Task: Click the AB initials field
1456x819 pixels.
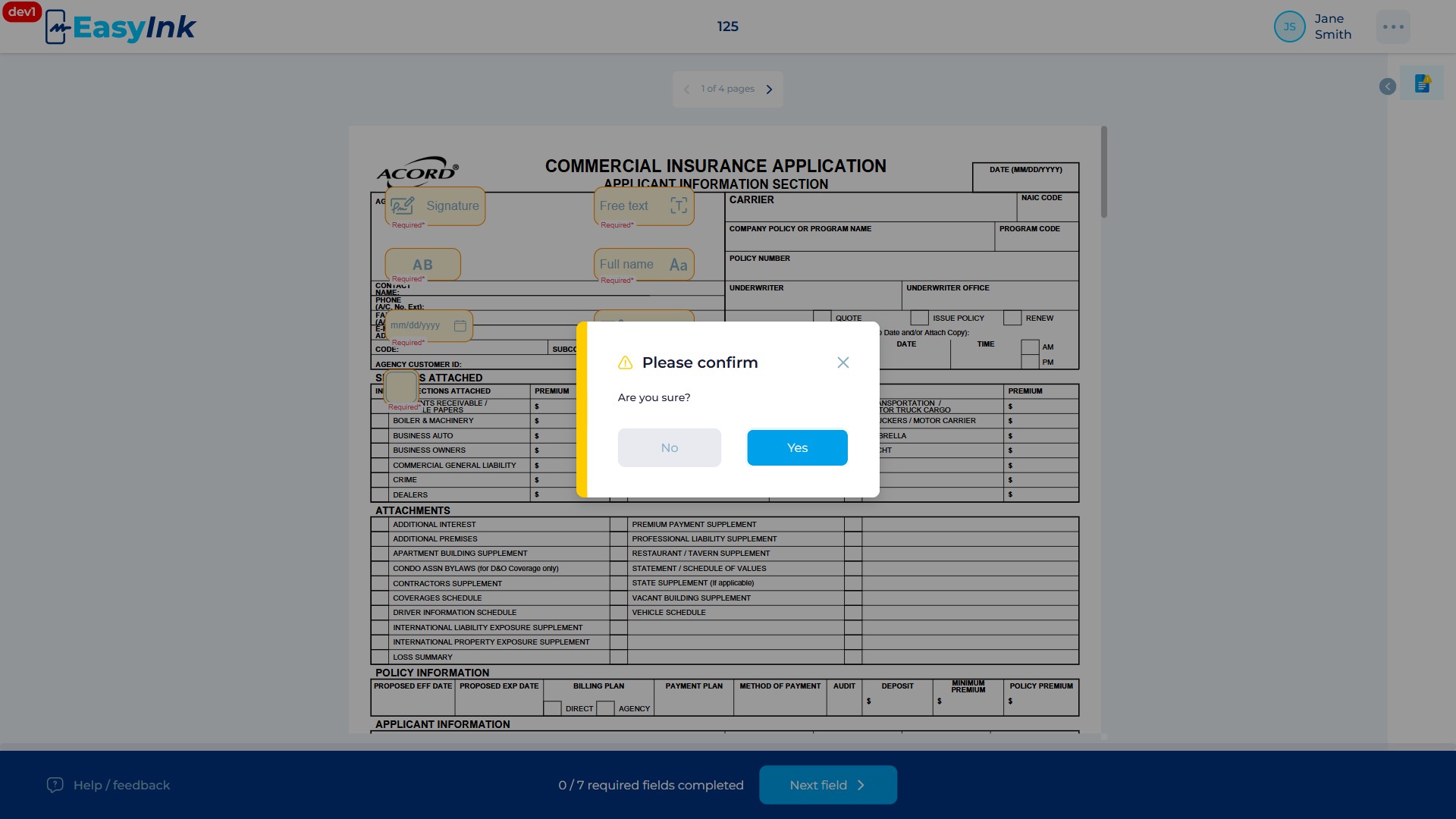Action: click(x=422, y=265)
